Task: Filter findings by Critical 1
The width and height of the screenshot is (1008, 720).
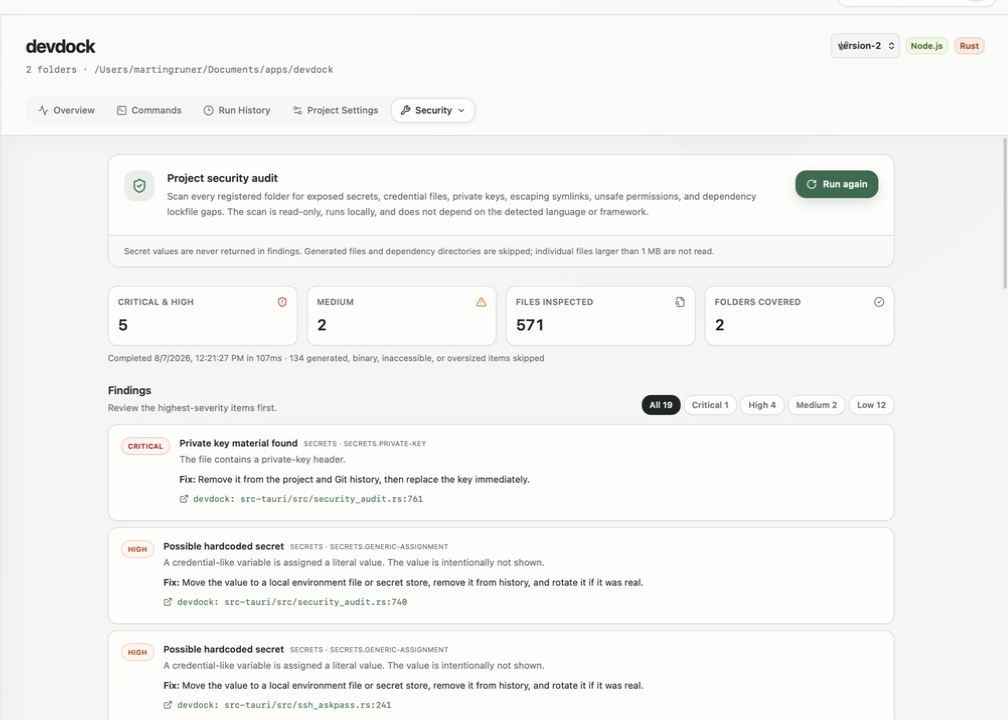Action: click(710, 405)
